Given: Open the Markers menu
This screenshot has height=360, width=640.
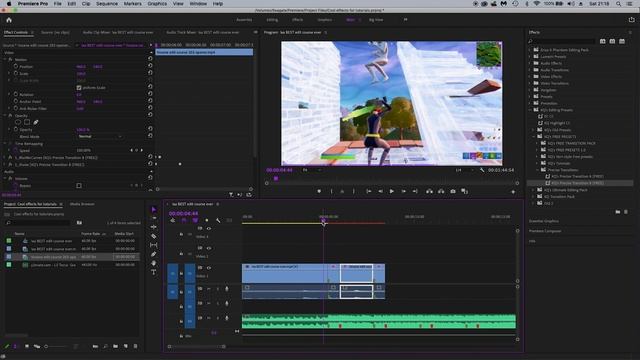Looking at the screenshot, I should pyautogui.click(x=133, y=4).
